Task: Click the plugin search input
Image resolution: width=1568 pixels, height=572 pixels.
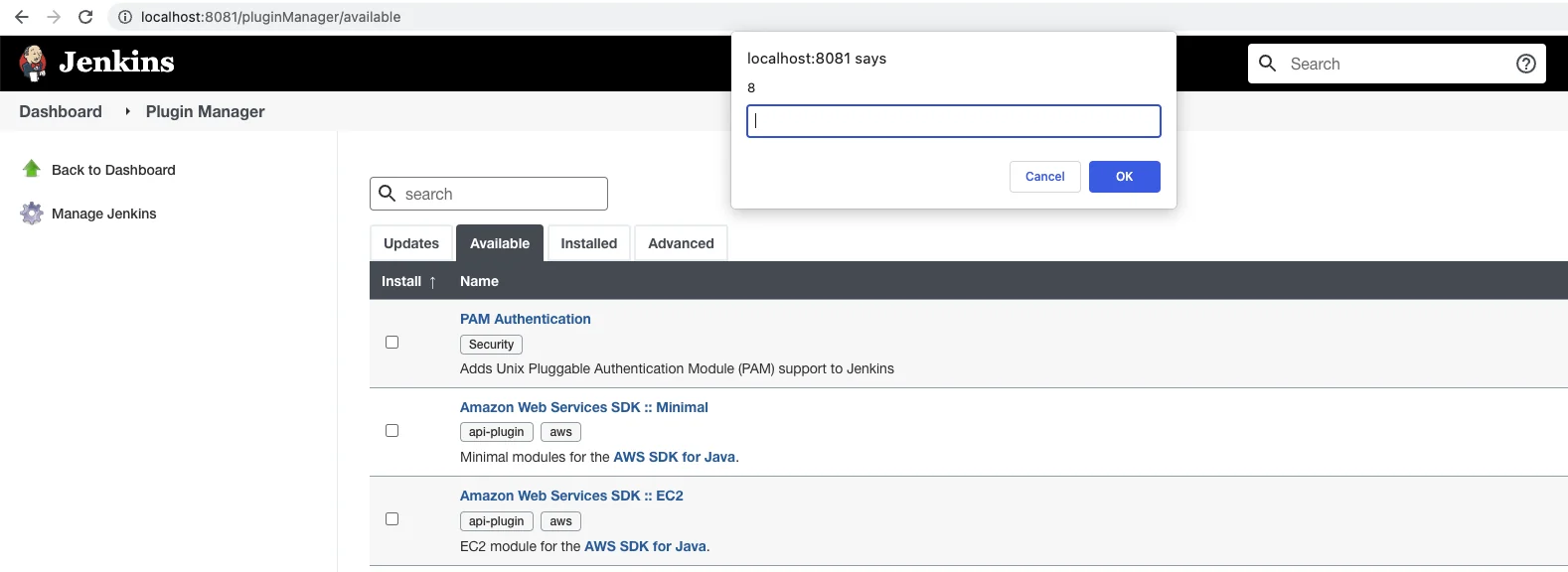Action: pyautogui.click(x=489, y=194)
